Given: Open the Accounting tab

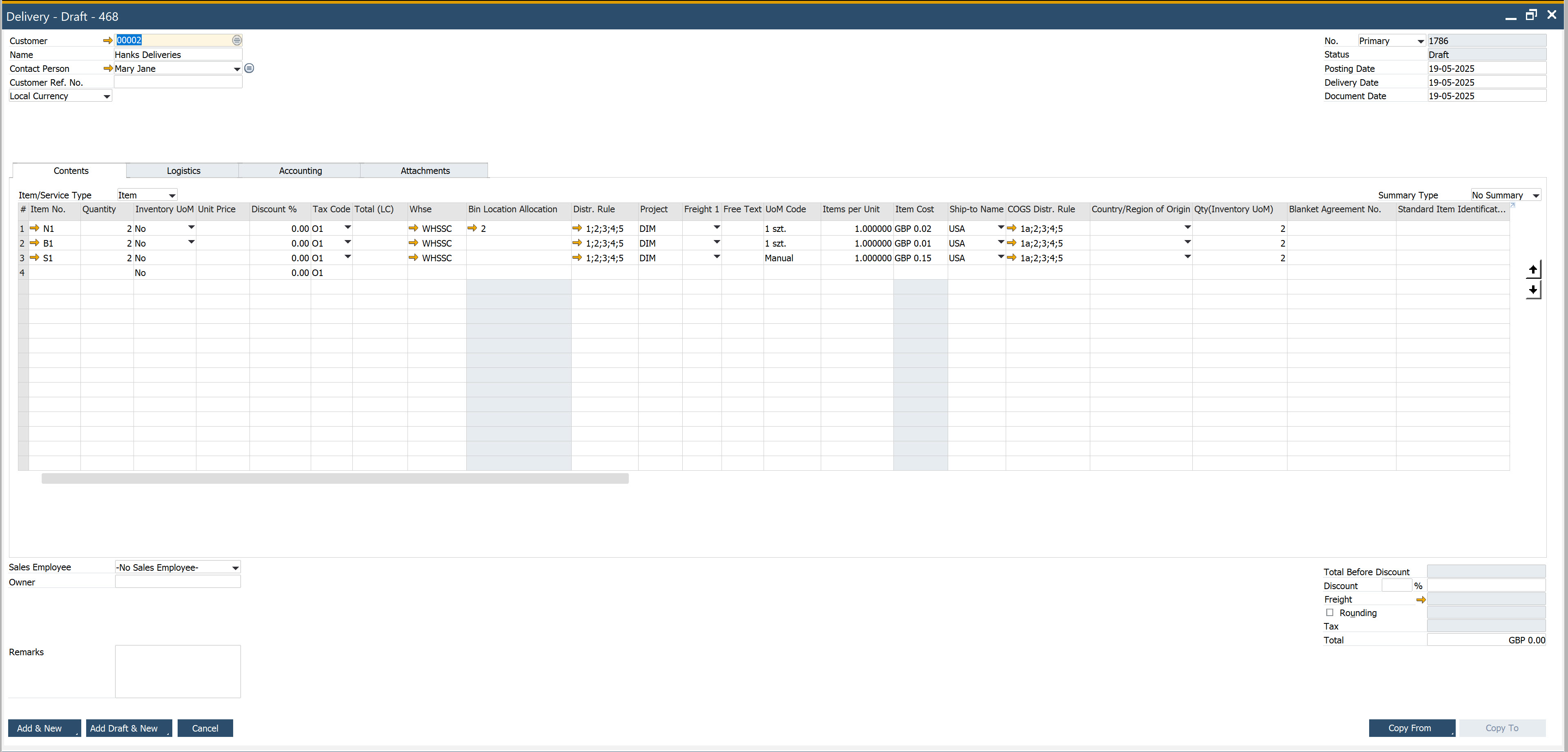Looking at the screenshot, I should click(300, 170).
